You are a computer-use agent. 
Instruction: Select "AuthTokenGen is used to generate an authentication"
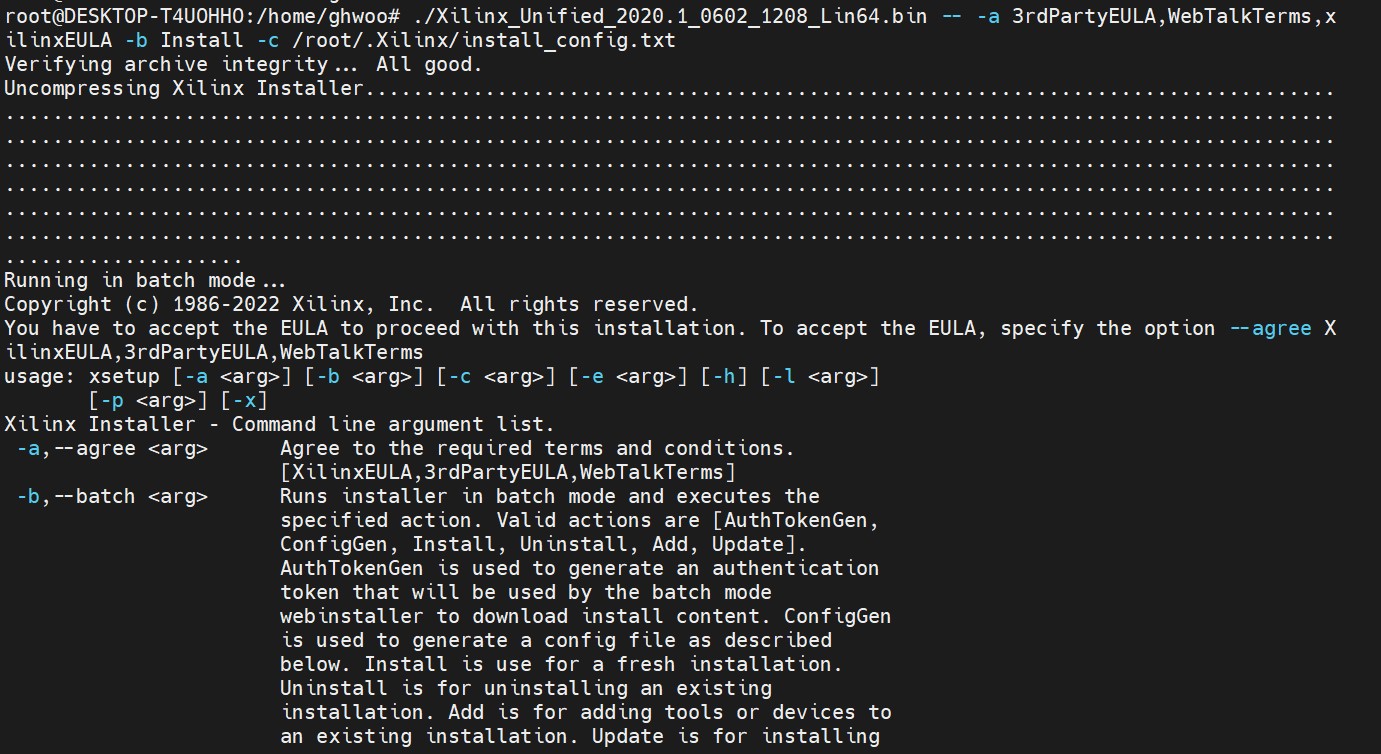[580, 569]
